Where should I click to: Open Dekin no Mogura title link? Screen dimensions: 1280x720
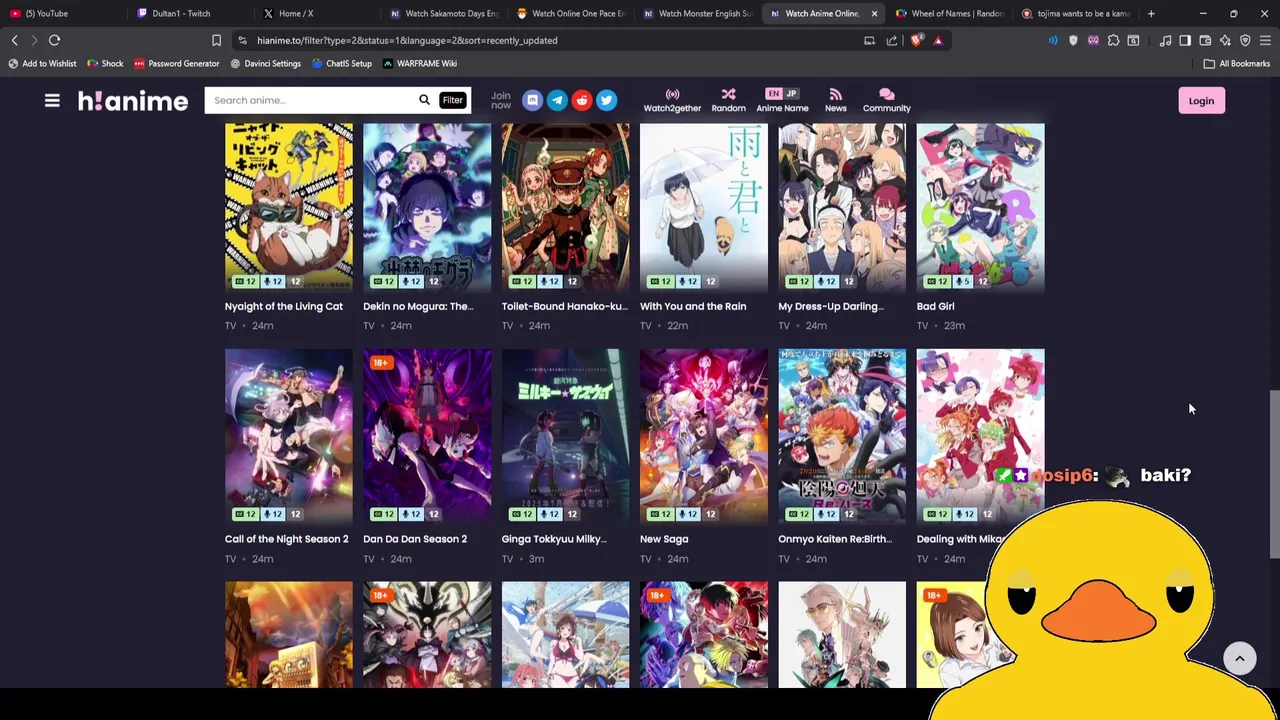coord(418,306)
